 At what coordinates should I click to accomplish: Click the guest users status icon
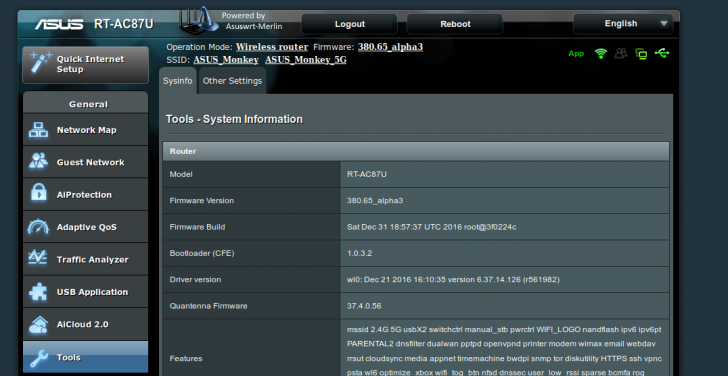(x=621, y=53)
